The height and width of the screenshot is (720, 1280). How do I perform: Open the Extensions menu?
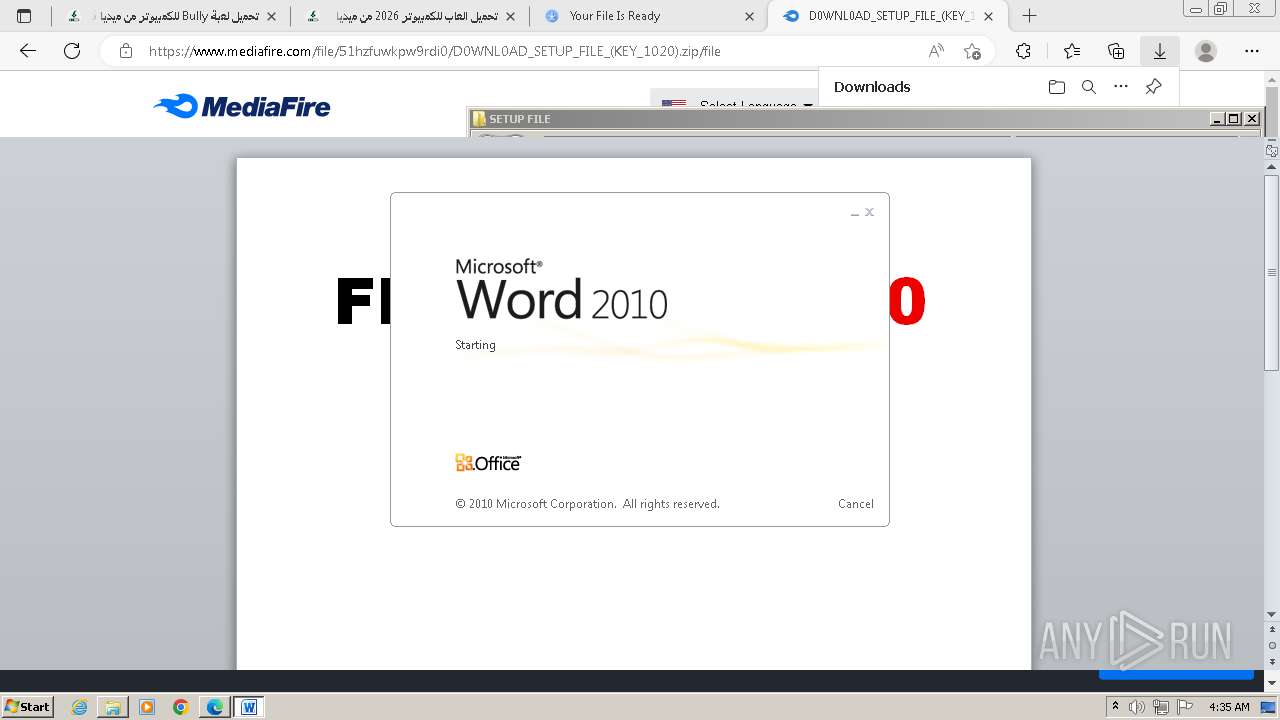pos(1023,51)
